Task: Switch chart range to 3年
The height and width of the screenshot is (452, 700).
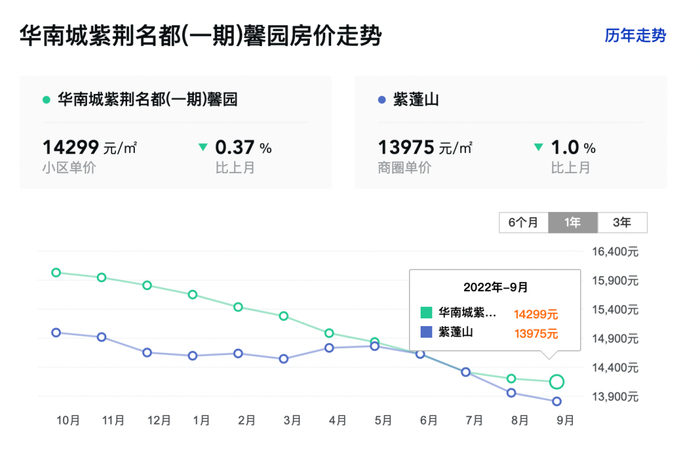Action: coord(622,222)
